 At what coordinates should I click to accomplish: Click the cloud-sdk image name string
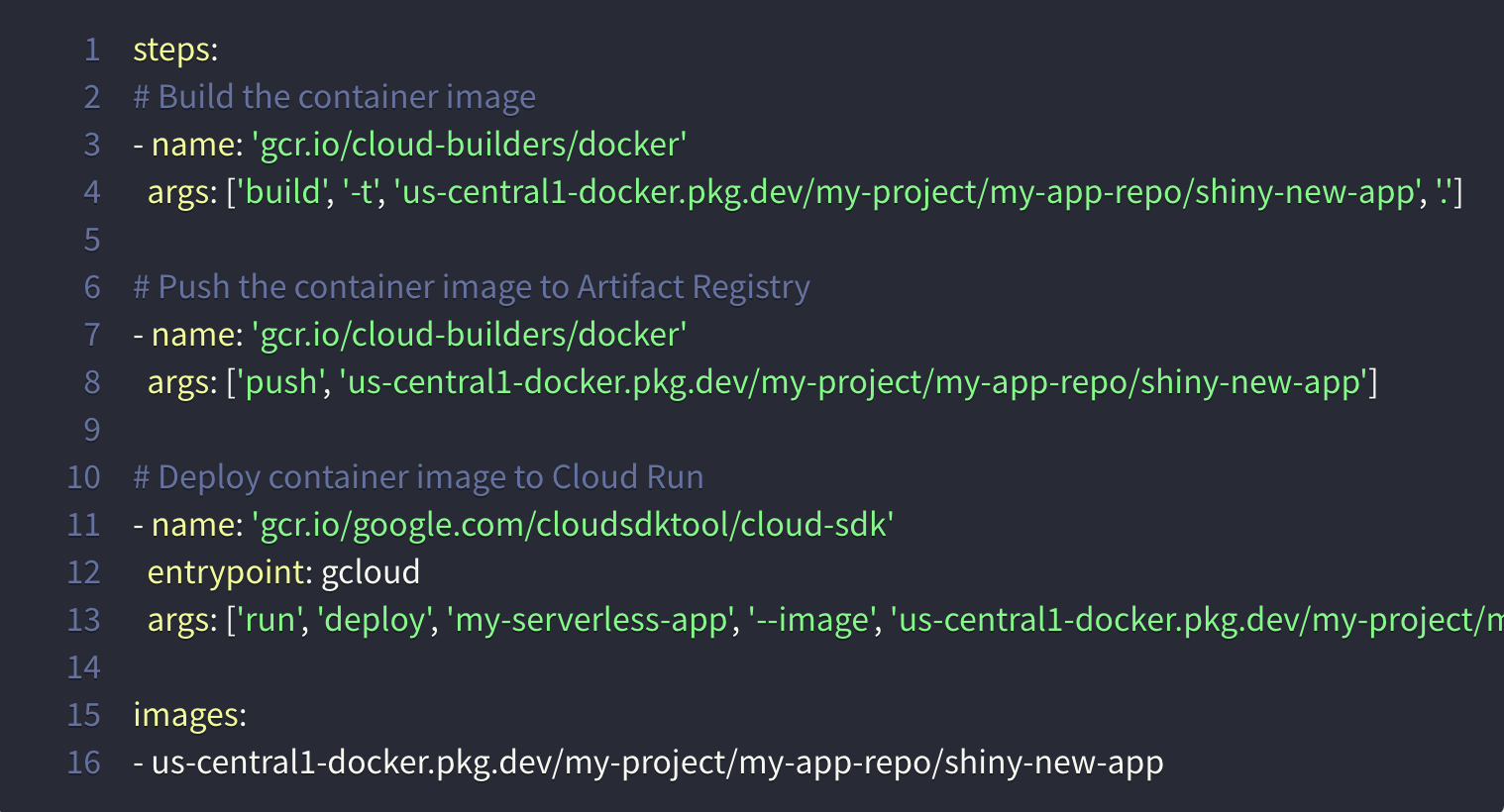pyautogui.click(x=573, y=525)
